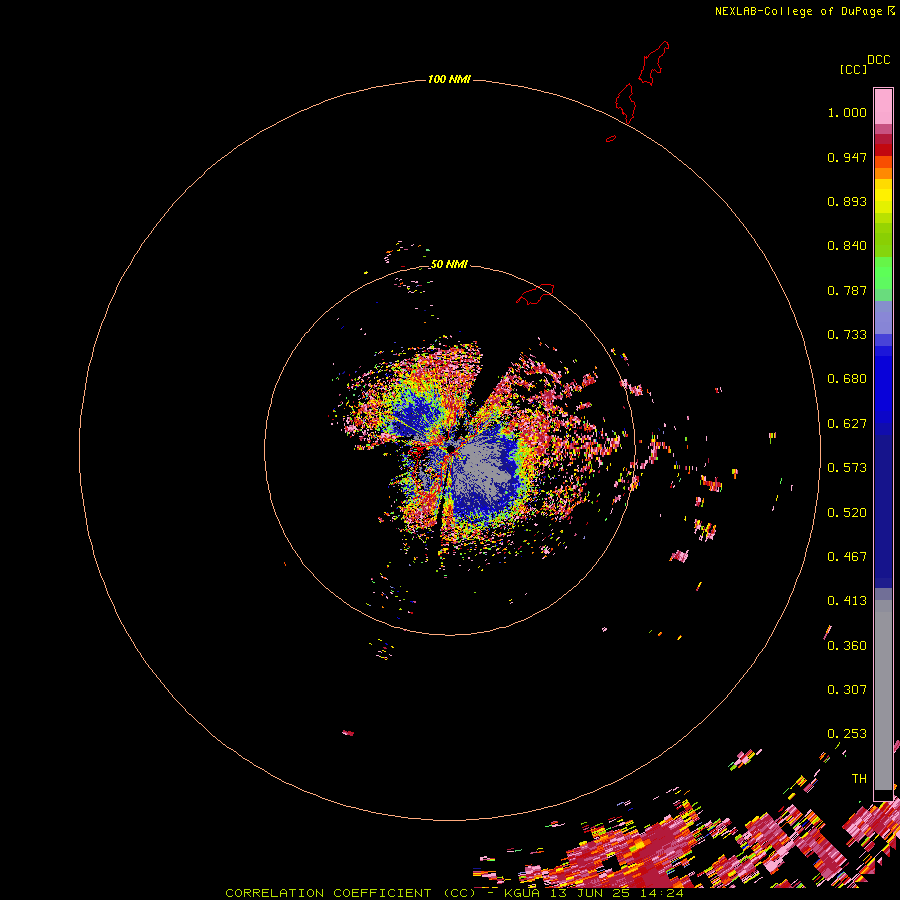Click the 0.840 color scale value
900x900 pixels.
(847, 246)
